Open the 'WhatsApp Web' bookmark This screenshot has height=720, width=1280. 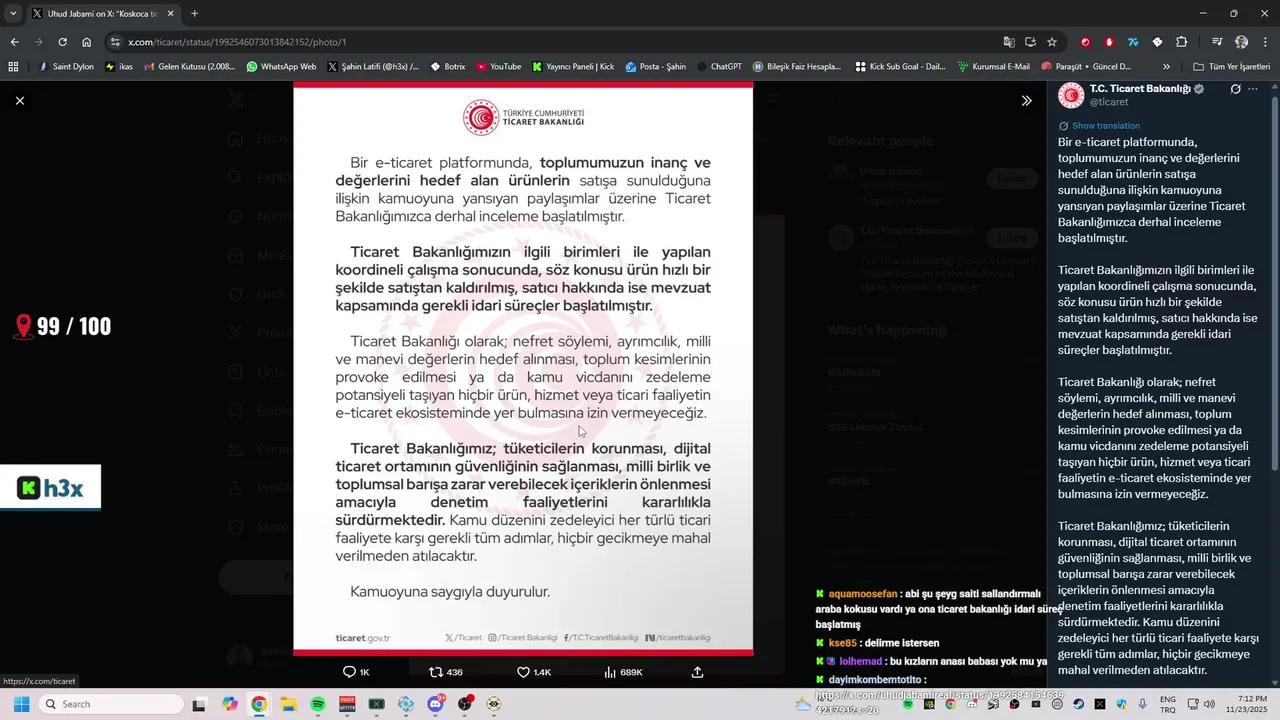[x=281, y=67]
